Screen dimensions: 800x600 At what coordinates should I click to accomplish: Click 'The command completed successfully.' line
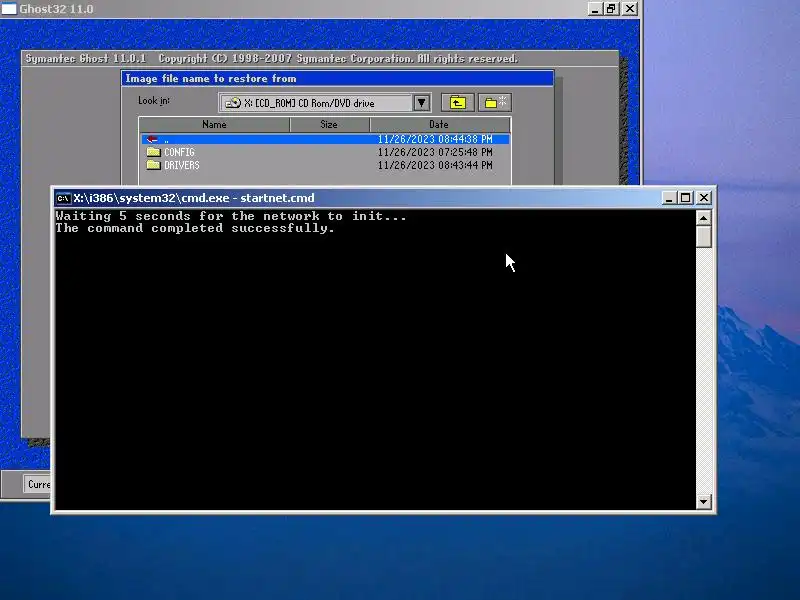[x=195, y=228]
